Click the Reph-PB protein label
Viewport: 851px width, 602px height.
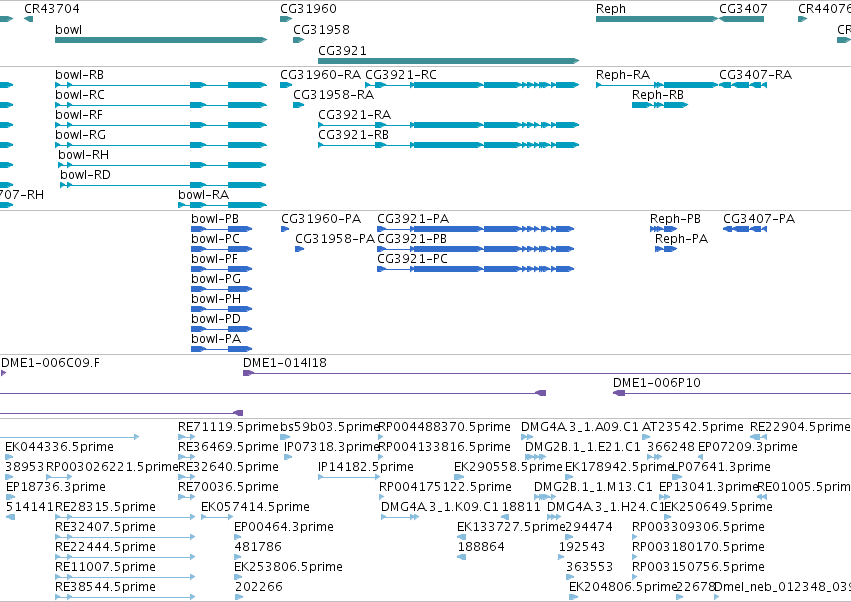click(x=675, y=219)
